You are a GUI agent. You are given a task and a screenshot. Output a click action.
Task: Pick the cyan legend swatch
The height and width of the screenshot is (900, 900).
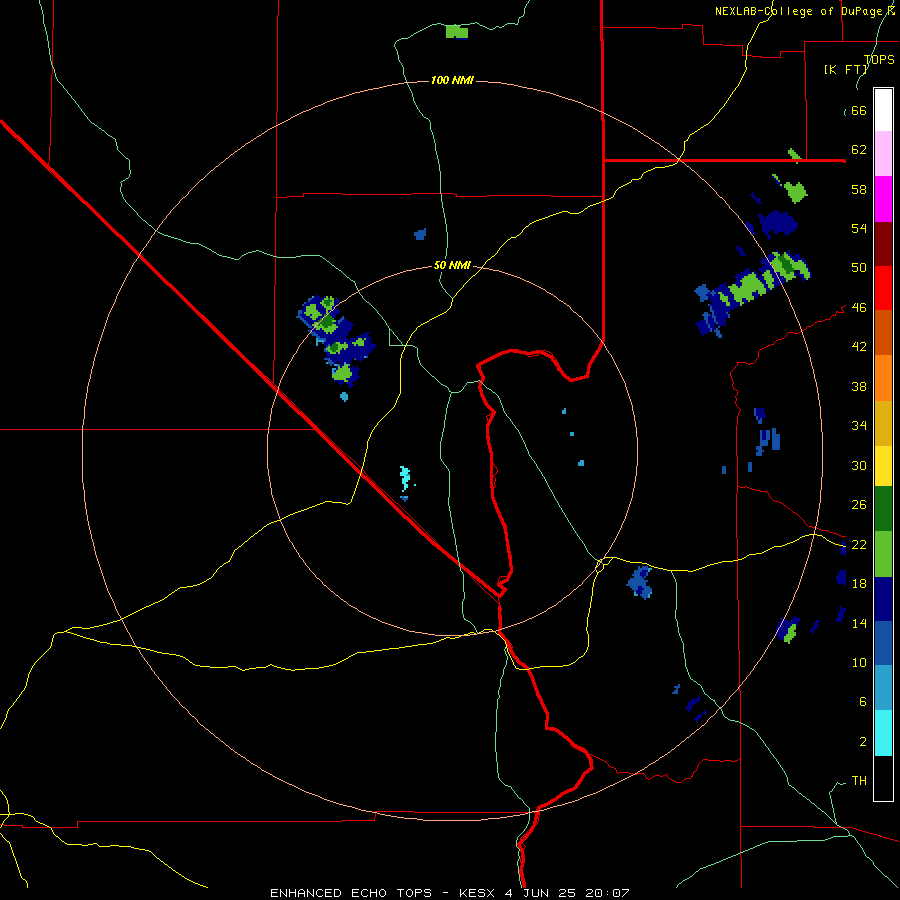tap(883, 733)
